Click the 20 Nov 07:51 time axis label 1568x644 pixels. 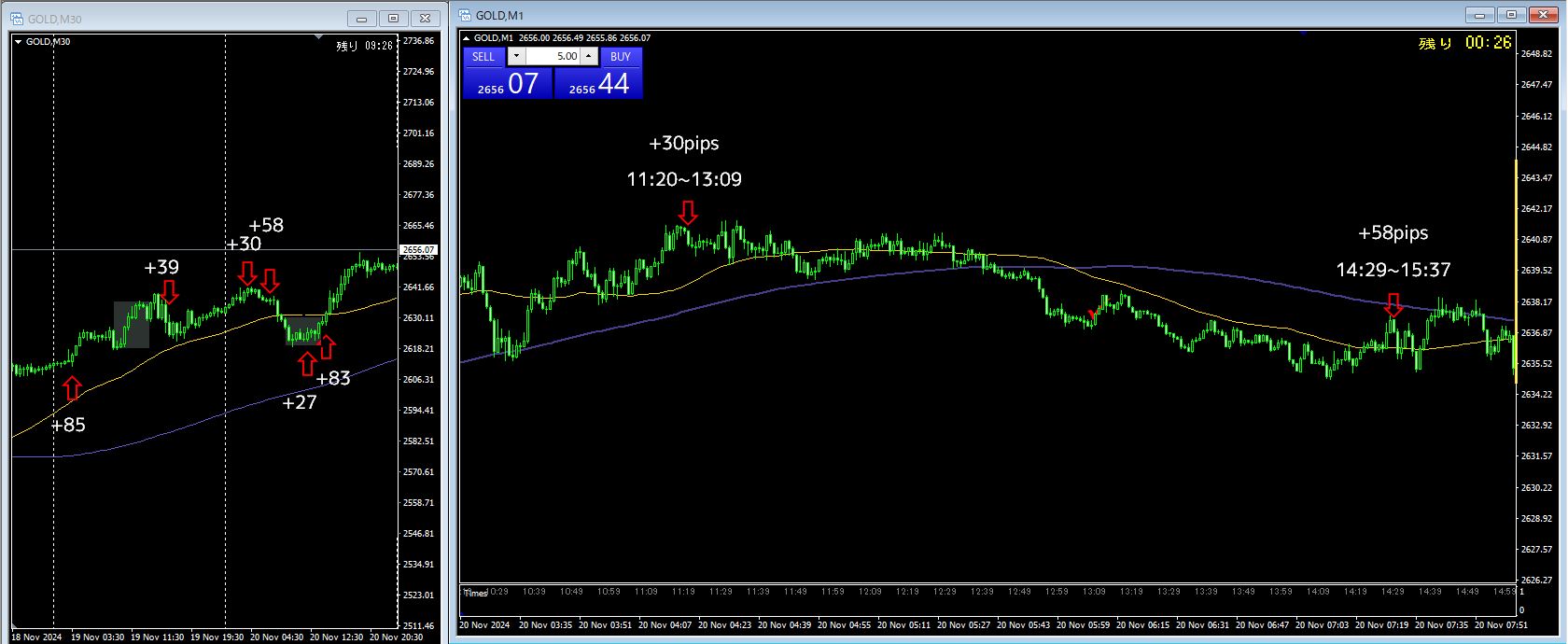1502,625
